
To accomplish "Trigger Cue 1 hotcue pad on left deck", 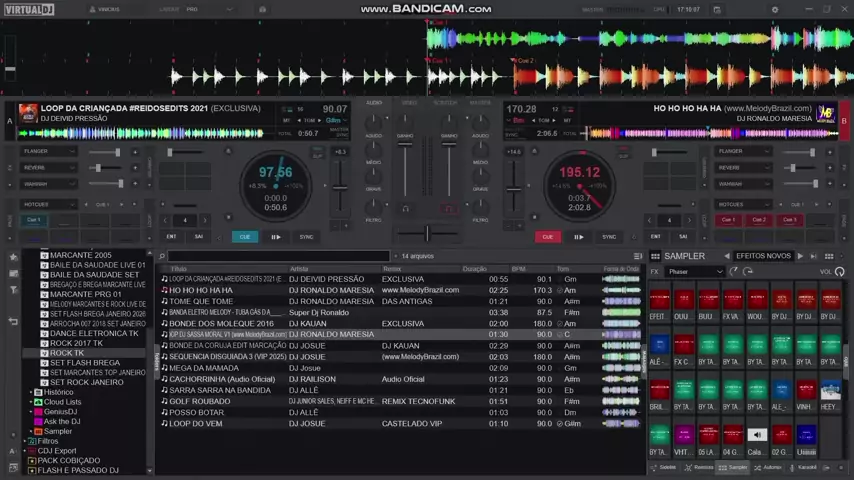I will click(34, 220).
